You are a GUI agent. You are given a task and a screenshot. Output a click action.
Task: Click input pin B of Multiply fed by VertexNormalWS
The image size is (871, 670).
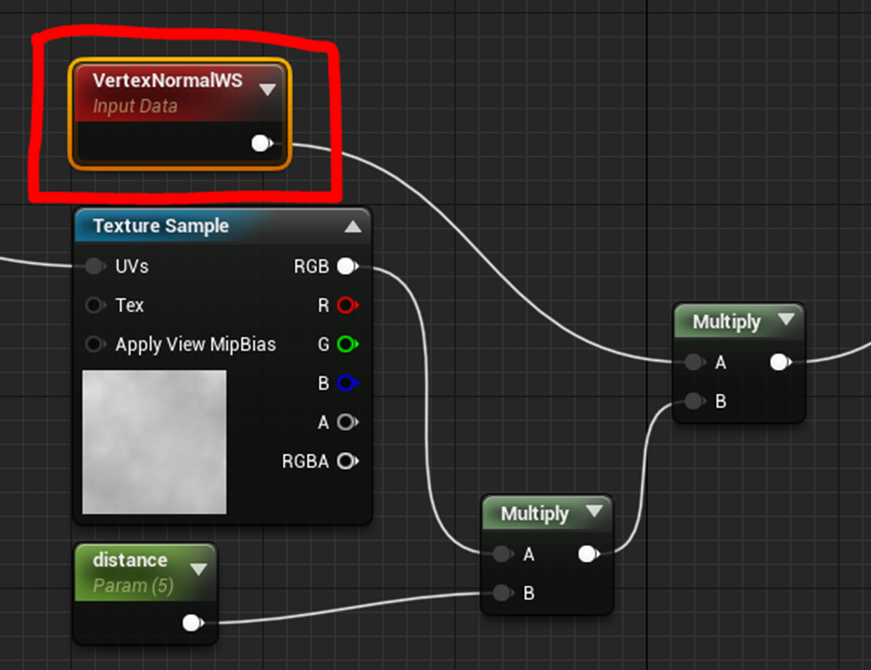pos(695,401)
